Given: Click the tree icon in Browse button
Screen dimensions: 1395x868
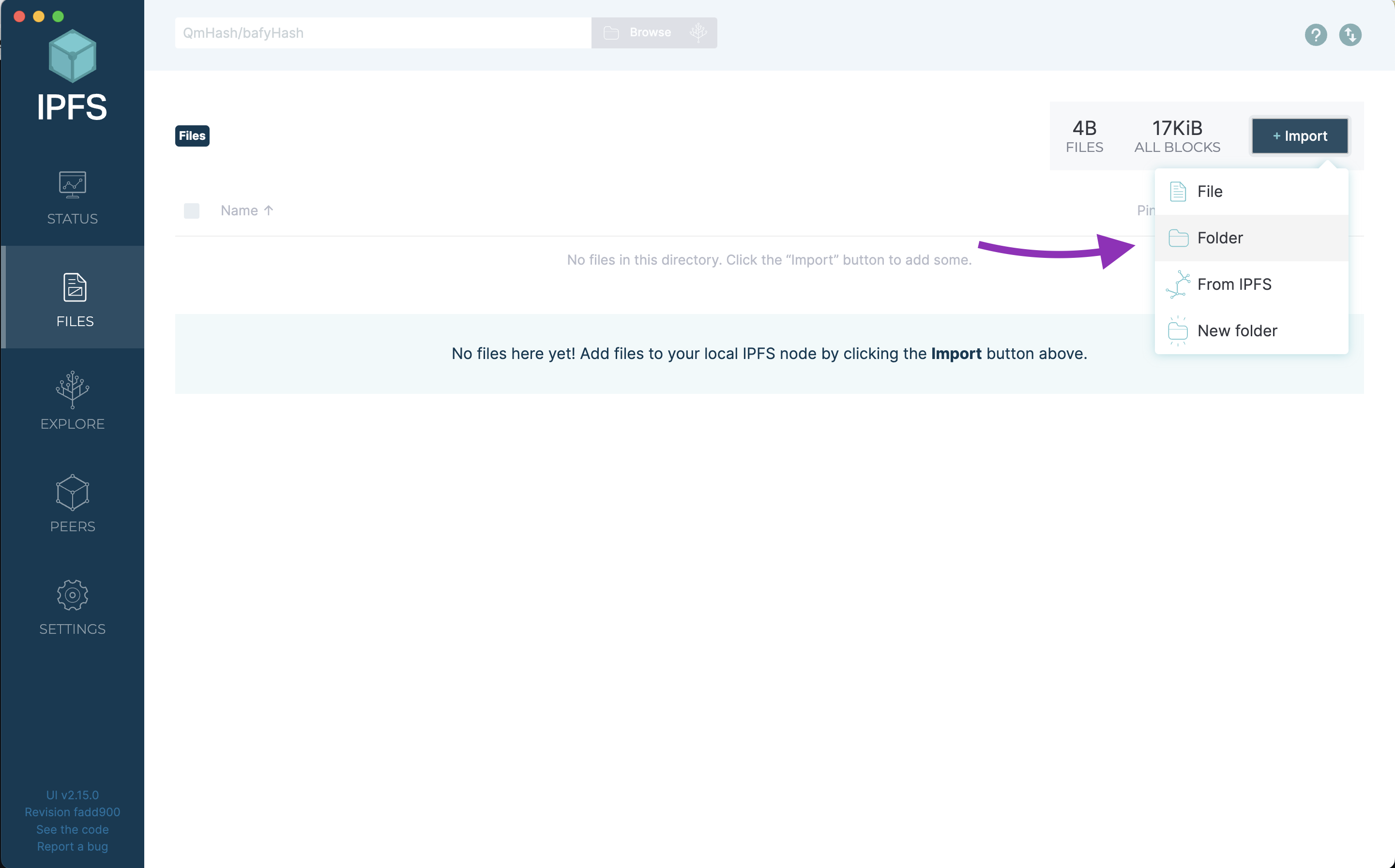Looking at the screenshot, I should (698, 33).
